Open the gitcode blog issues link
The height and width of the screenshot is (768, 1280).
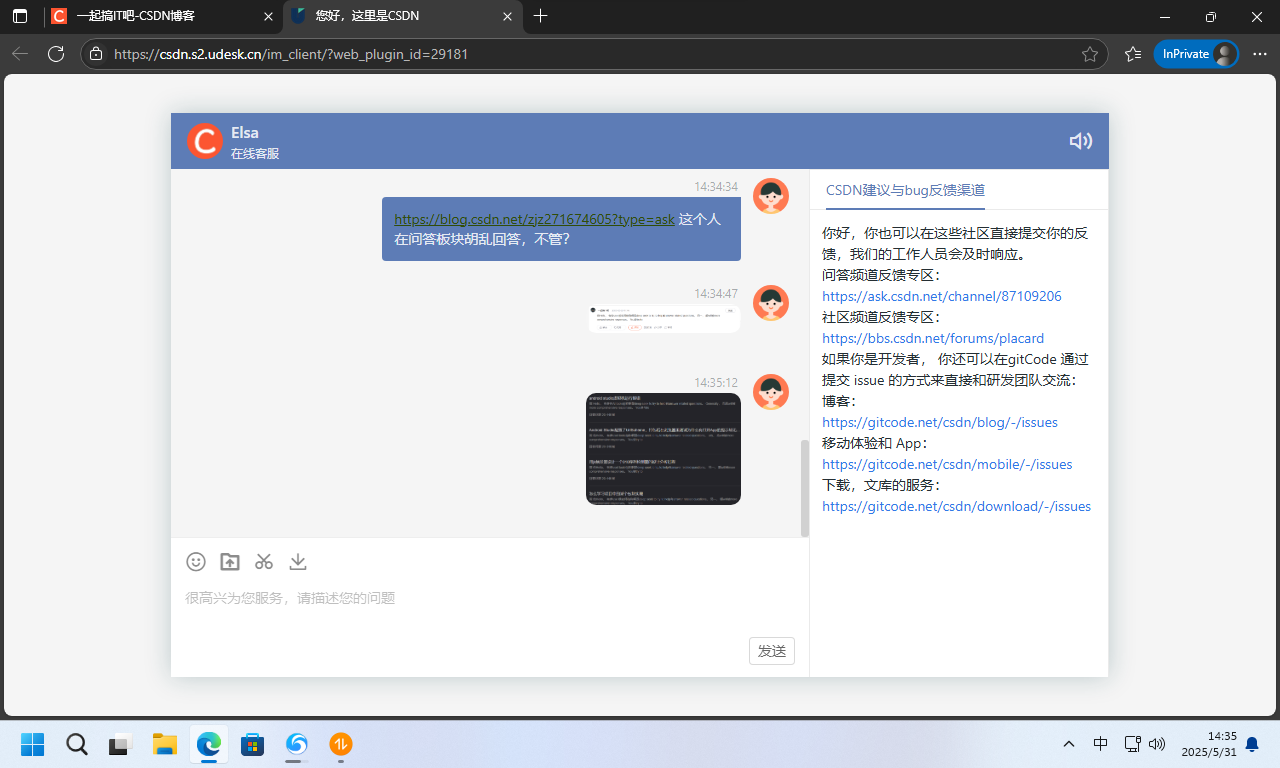tap(940, 422)
